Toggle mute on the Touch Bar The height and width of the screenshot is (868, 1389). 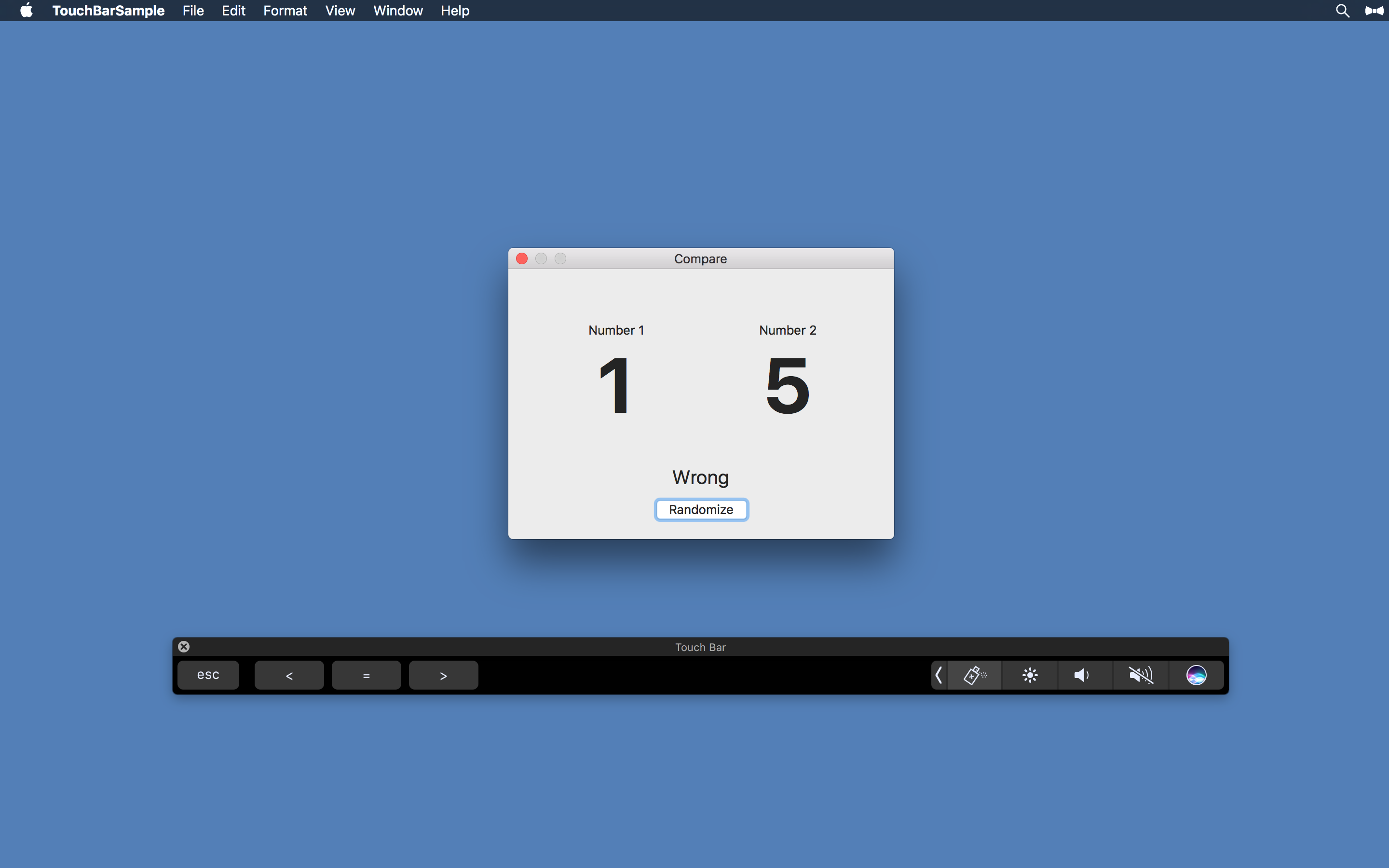point(1141,675)
